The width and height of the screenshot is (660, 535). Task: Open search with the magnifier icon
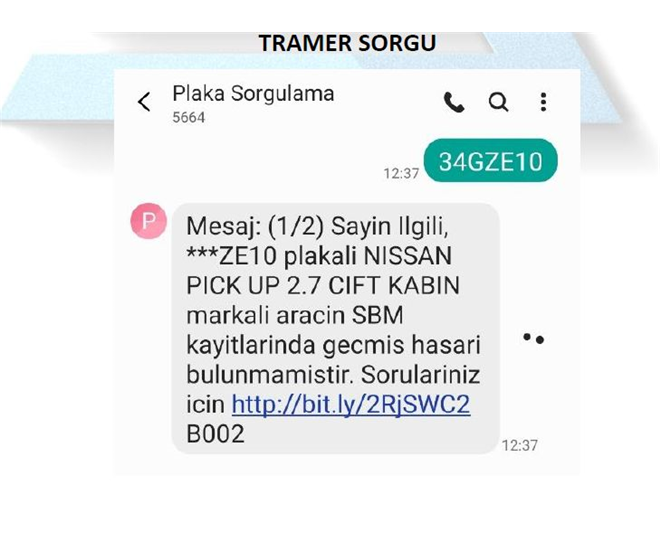coord(498,102)
